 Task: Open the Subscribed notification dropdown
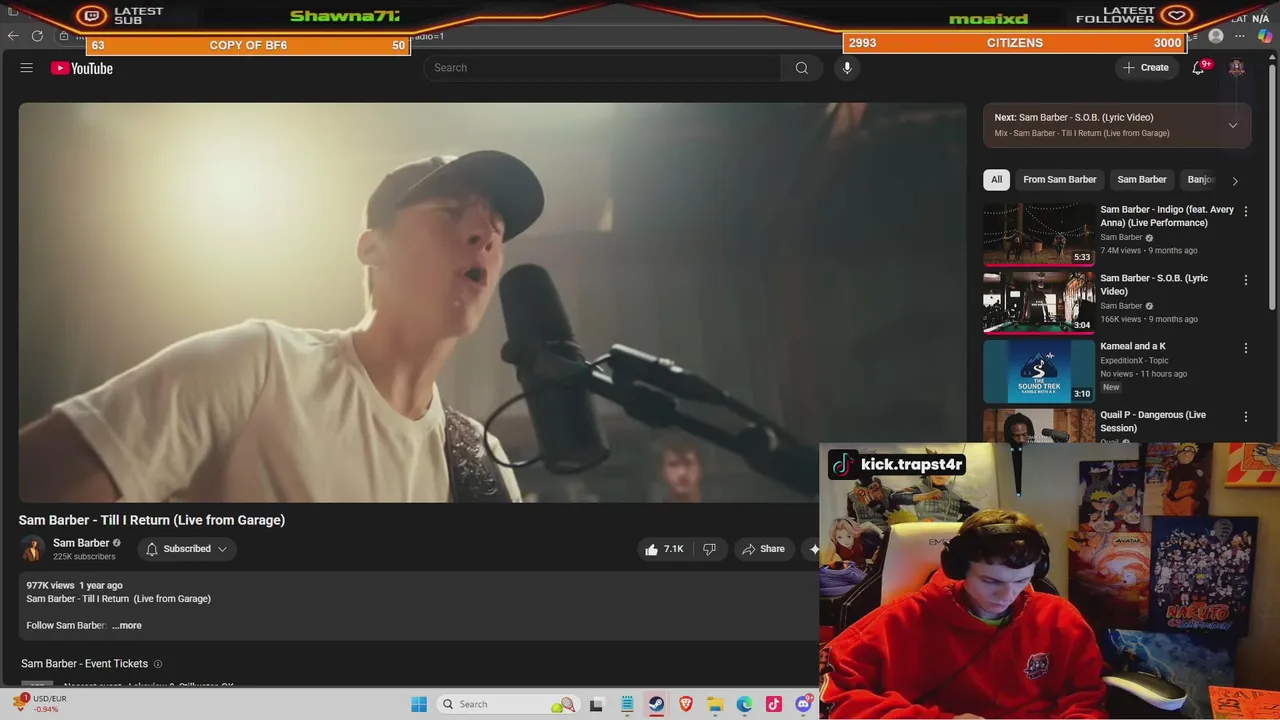click(x=186, y=549)
